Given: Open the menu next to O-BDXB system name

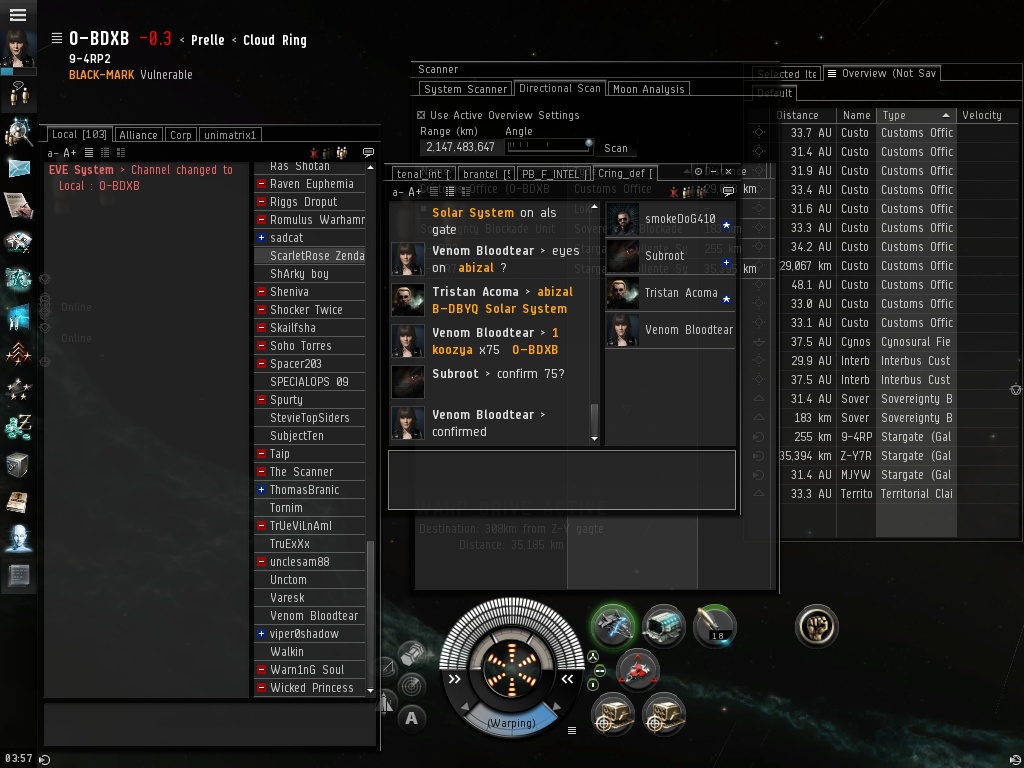Looking at the screenshot, I should tap(57, 39).
